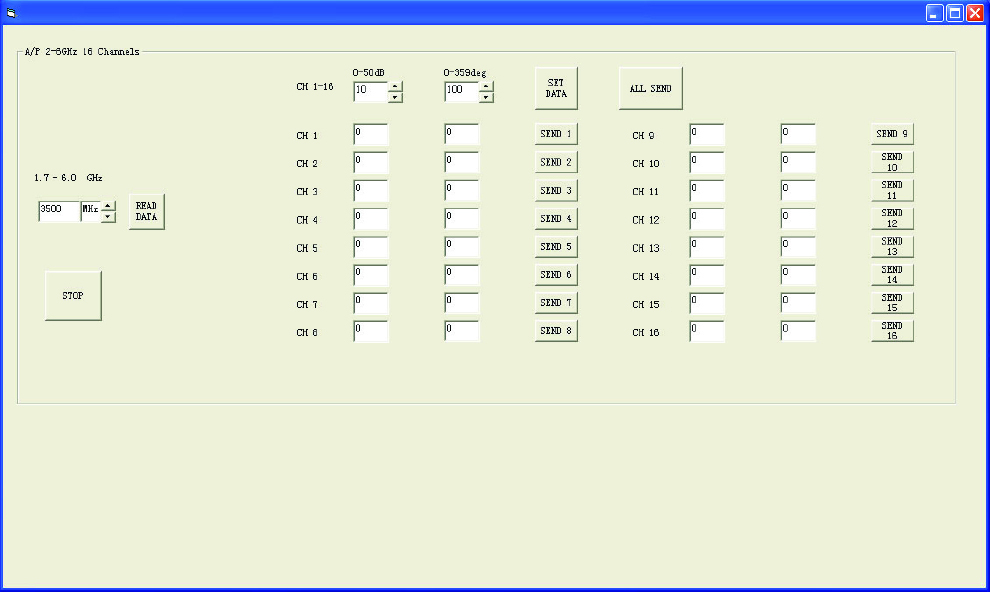This screenshot has width=990, height=592.
Task: Select the CH 1 attenuation input field
Action: (x=371, y=134)
